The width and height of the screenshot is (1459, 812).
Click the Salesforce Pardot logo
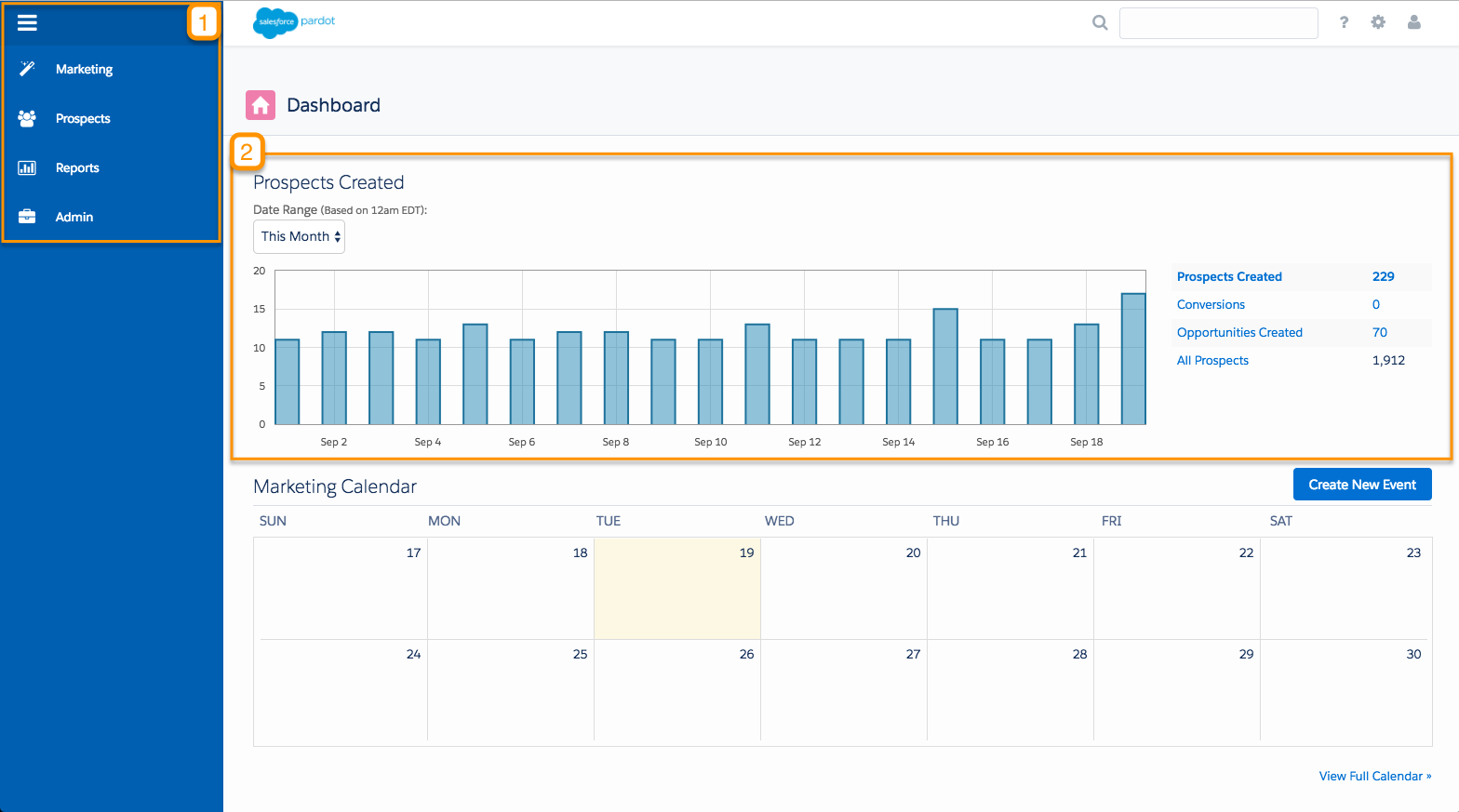click(294, 22)
